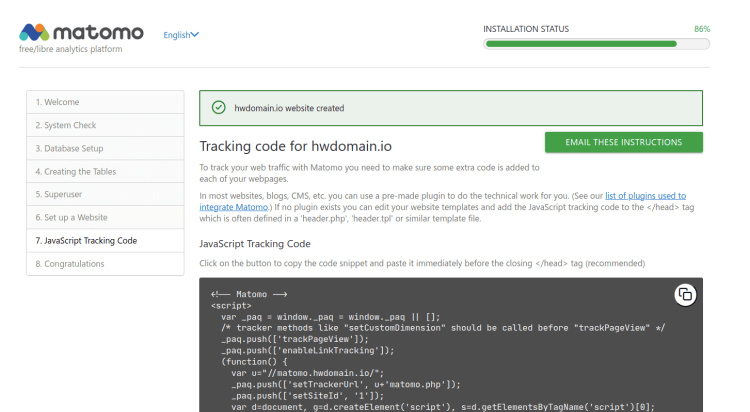This screenshot has width=750, height=412.
Task: Click the installation status progress bar
Action: 596,44
